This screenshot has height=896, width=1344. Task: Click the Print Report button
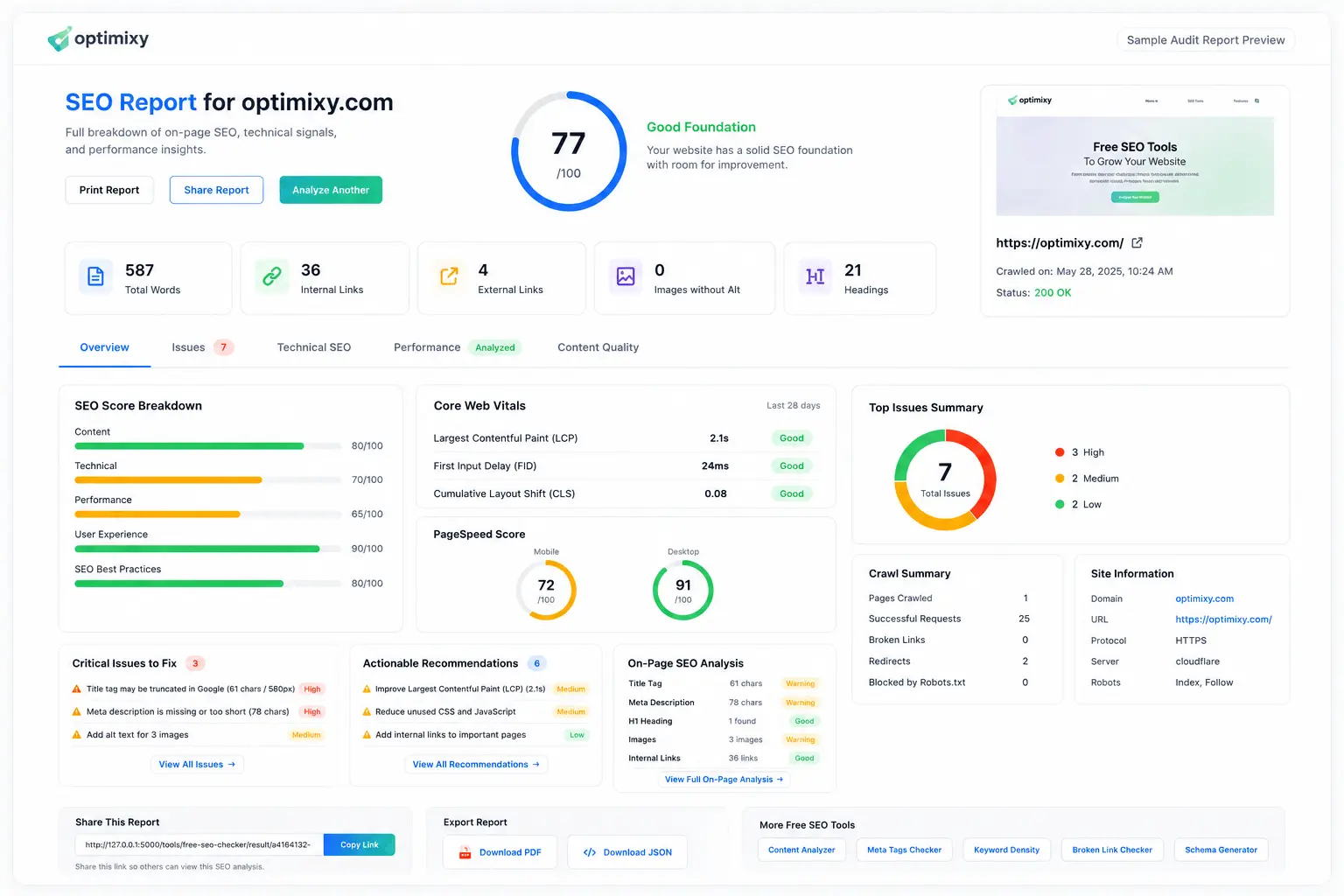pos(109,190)
